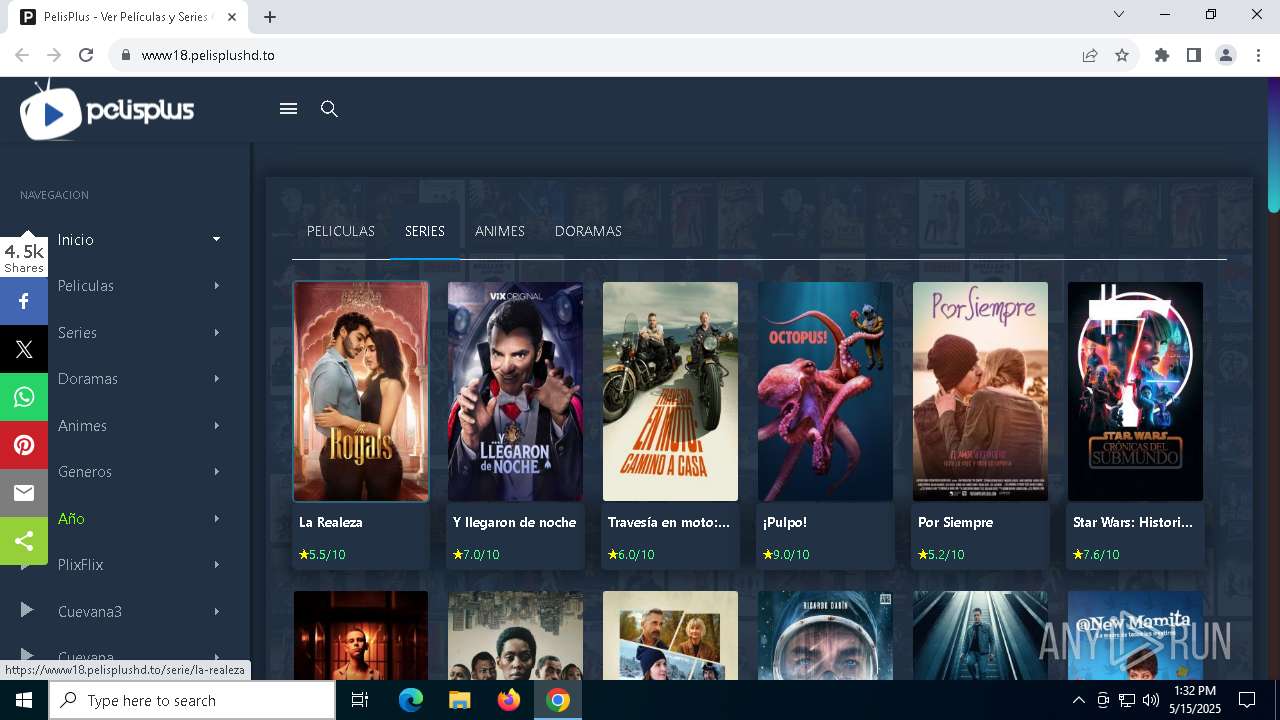
Task: Launch Microsoft Edge from taskbar
Action: [411, 700]
